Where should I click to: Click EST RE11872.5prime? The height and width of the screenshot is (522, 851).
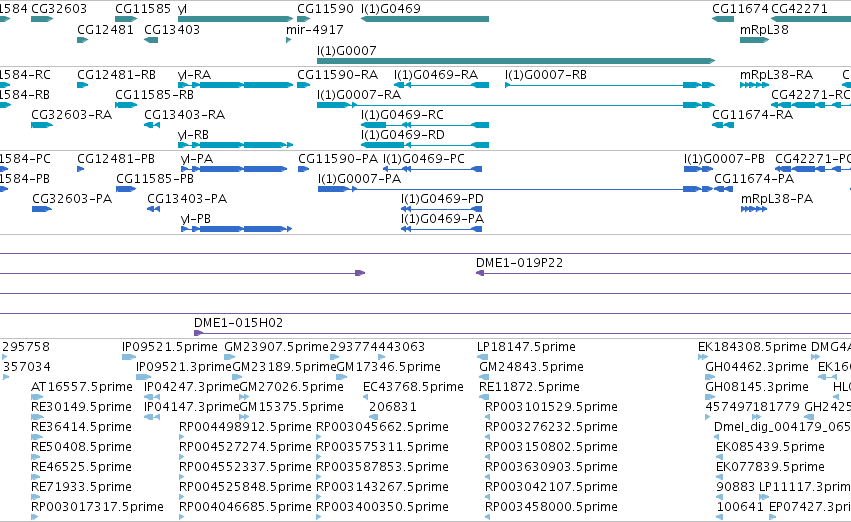point(530,387)
